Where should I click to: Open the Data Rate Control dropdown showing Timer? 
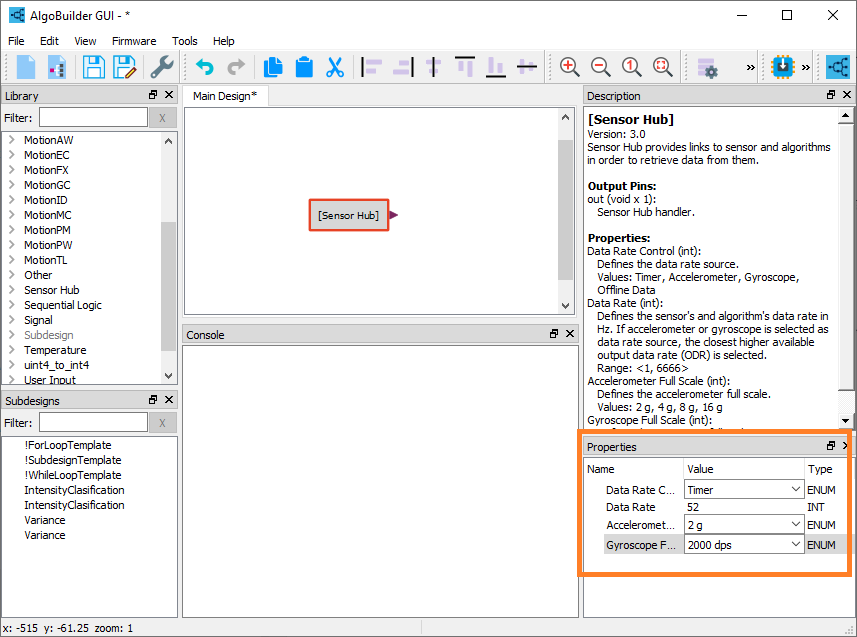coord(744,489)
